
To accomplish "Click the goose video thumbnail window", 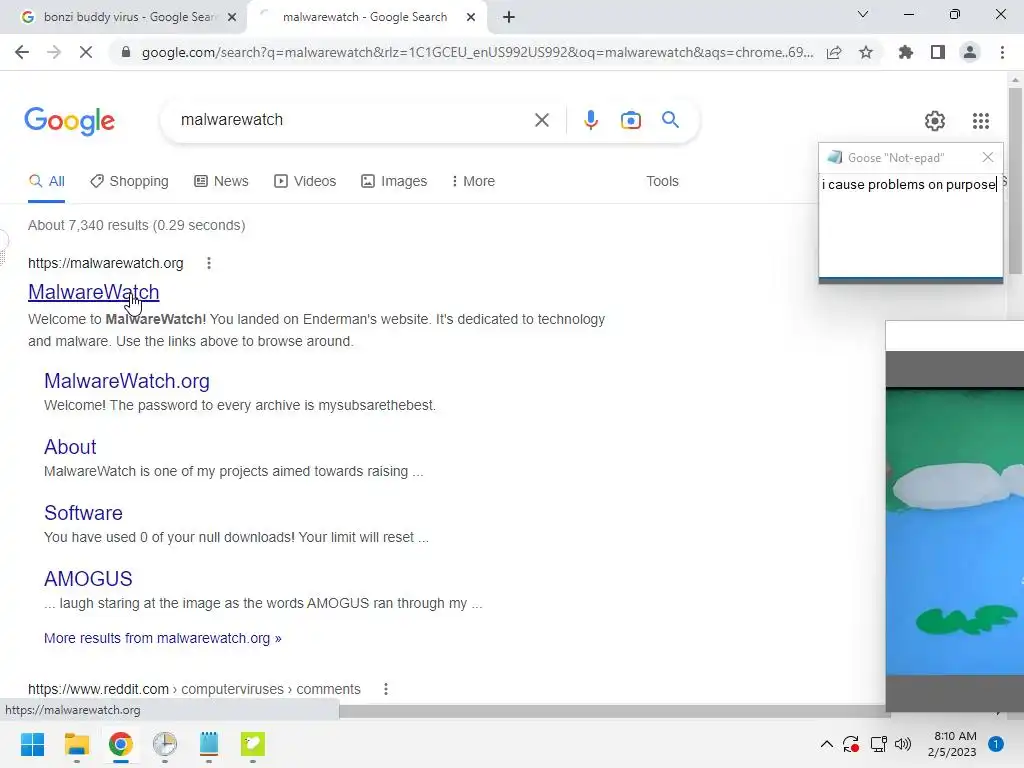I will (x=955, y=516).
